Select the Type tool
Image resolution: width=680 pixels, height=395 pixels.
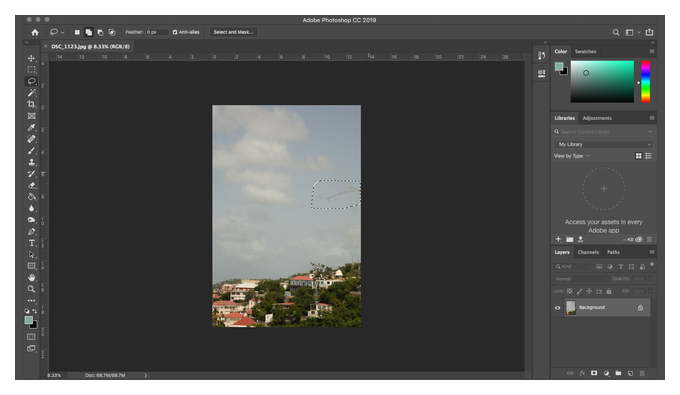tap(32, 243)
